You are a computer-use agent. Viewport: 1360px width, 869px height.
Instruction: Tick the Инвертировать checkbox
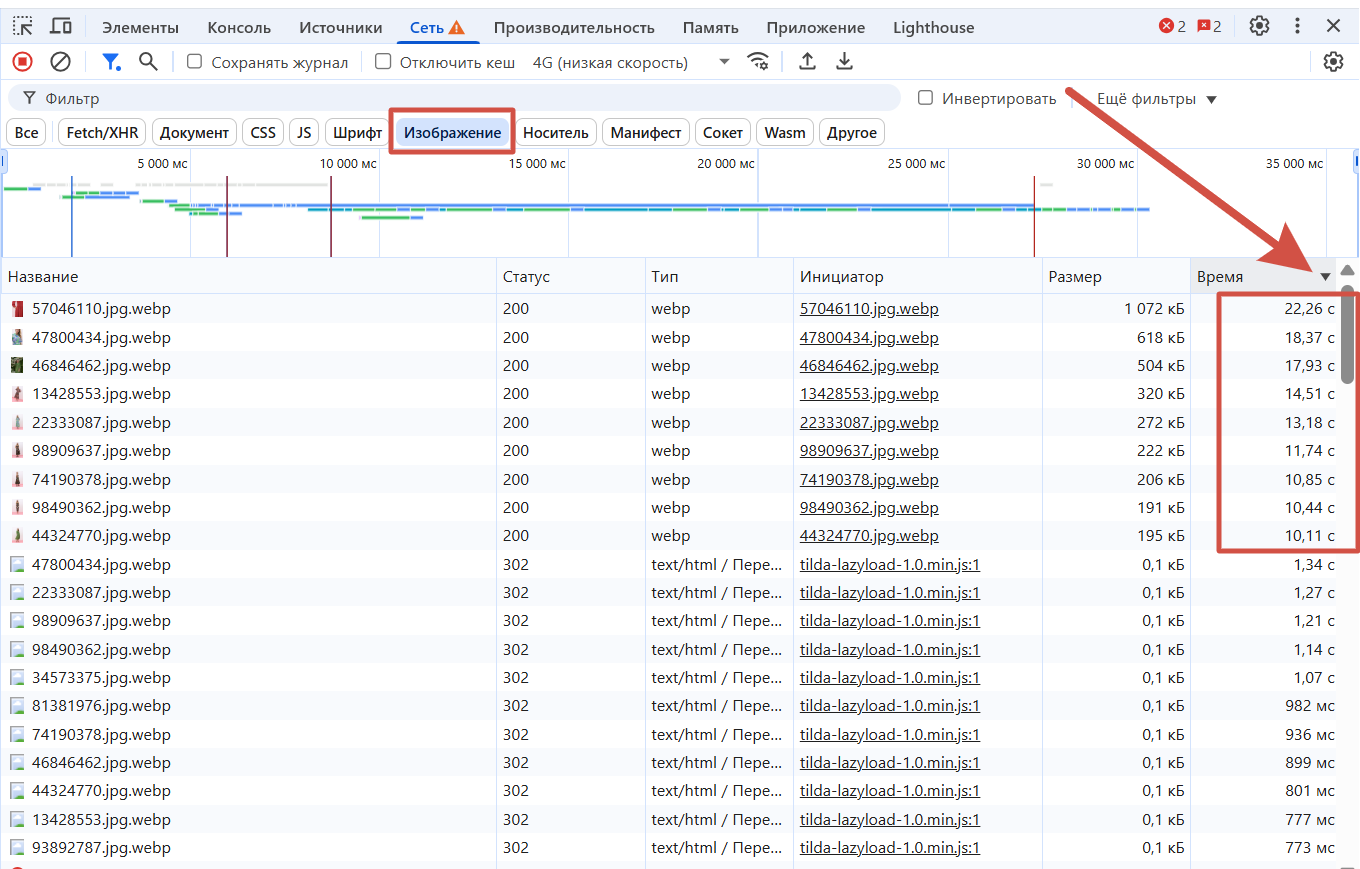pyautogui.click(x=926, y=98)
